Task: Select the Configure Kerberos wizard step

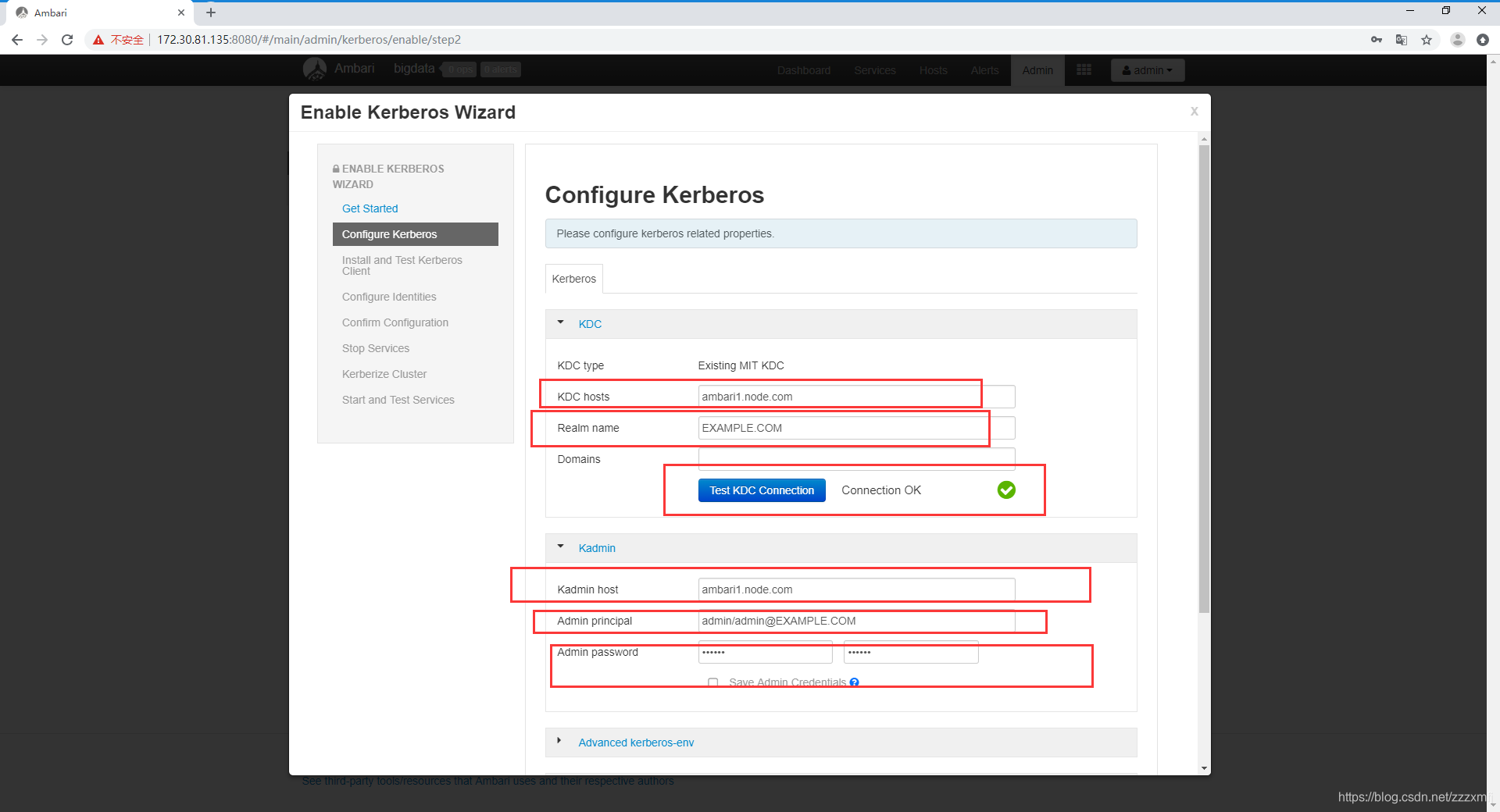Action: click(x=415, y=234)
